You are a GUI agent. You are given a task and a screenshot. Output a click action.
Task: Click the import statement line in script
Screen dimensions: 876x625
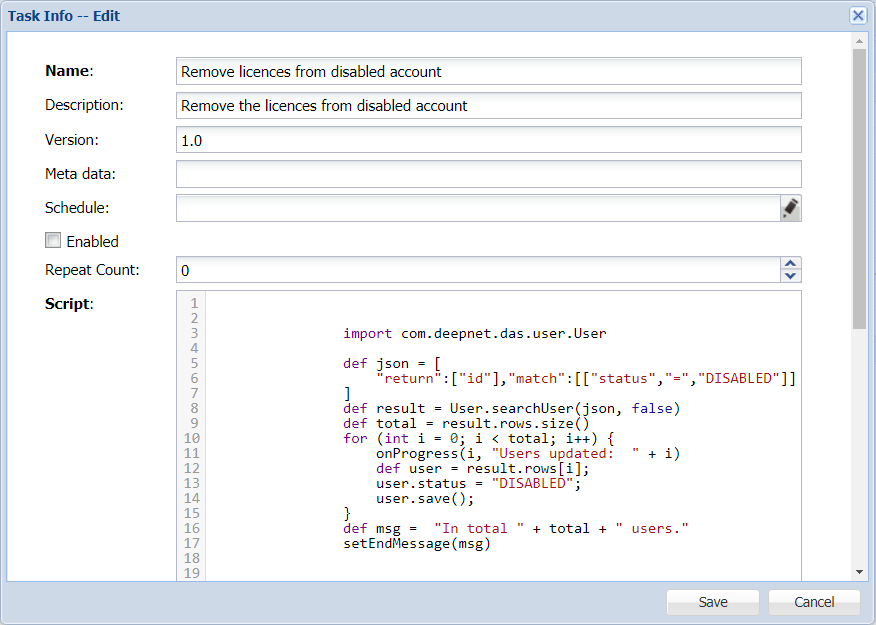pos(475,334)
